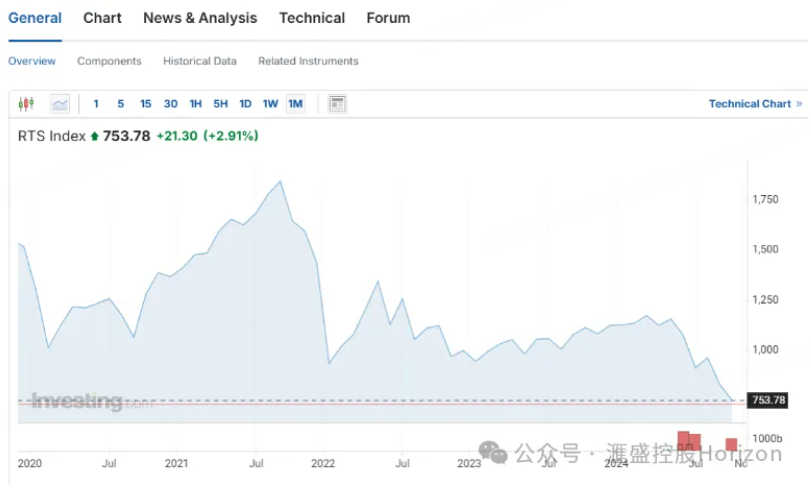Viewport: 811px width, 493px height.
Task: Go to News & Analysis tab
Action: coord(200,18)
